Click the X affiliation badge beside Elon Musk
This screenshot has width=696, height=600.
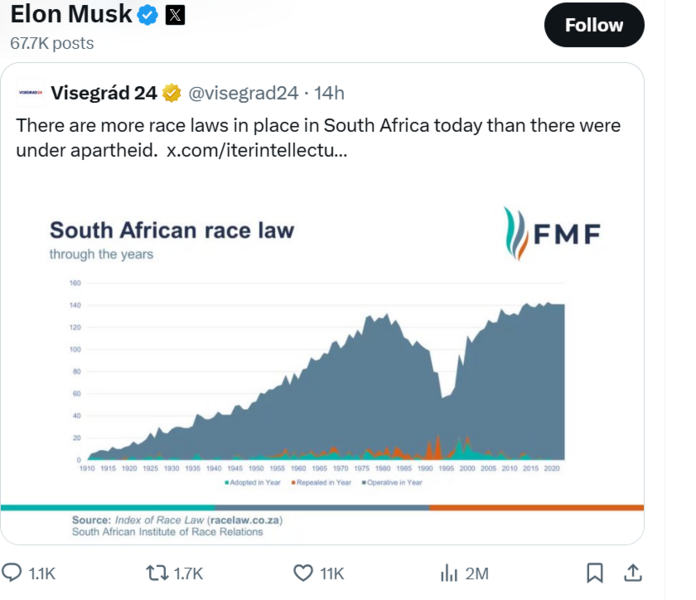point(174,15)
